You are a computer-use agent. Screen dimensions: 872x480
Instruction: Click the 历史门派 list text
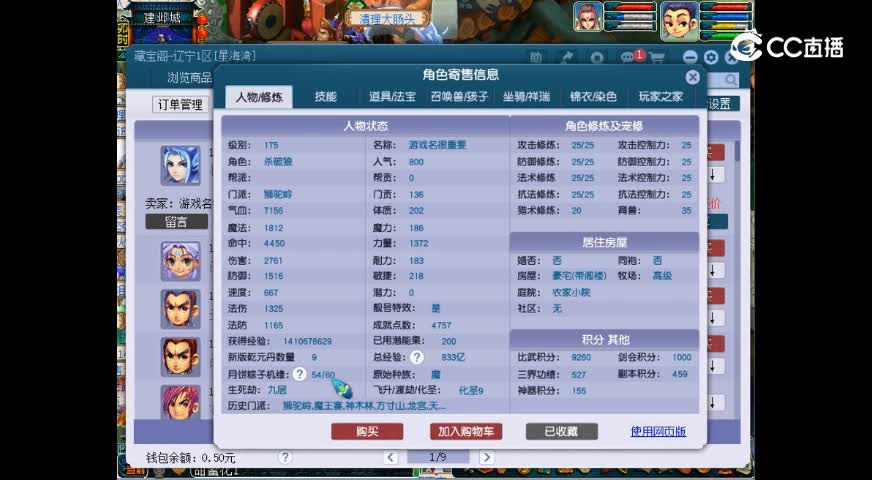point(364,406)
